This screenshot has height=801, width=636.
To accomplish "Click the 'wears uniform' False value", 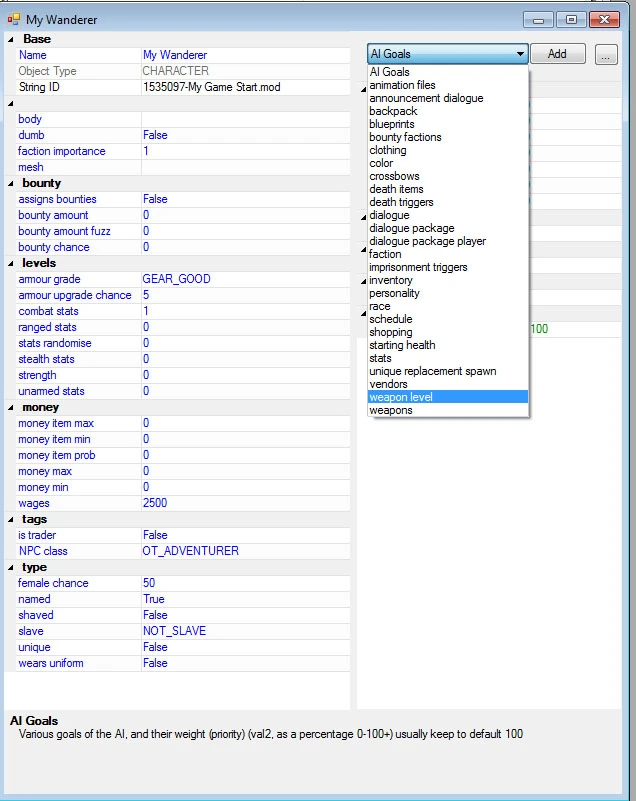I will 155,663.
